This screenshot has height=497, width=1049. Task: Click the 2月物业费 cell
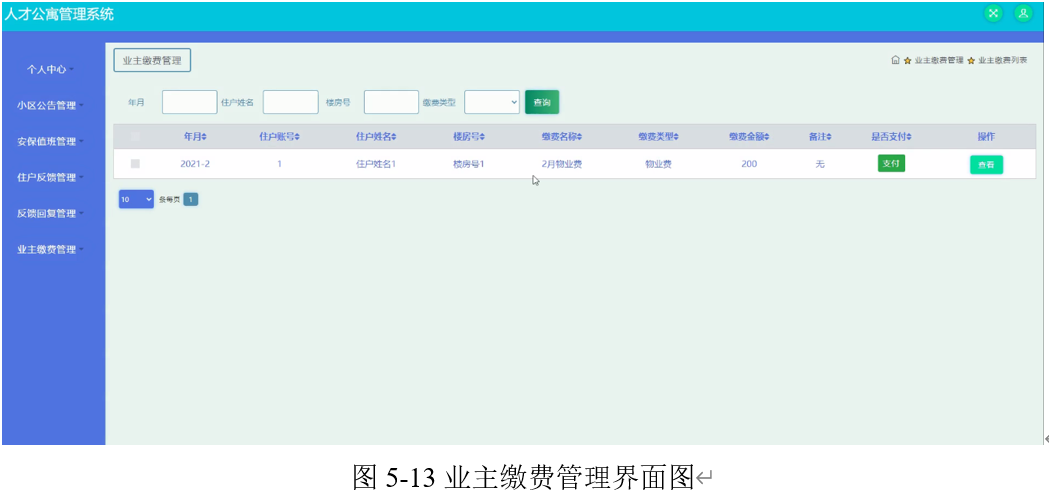pyautogui.click(x=562, y=163)
